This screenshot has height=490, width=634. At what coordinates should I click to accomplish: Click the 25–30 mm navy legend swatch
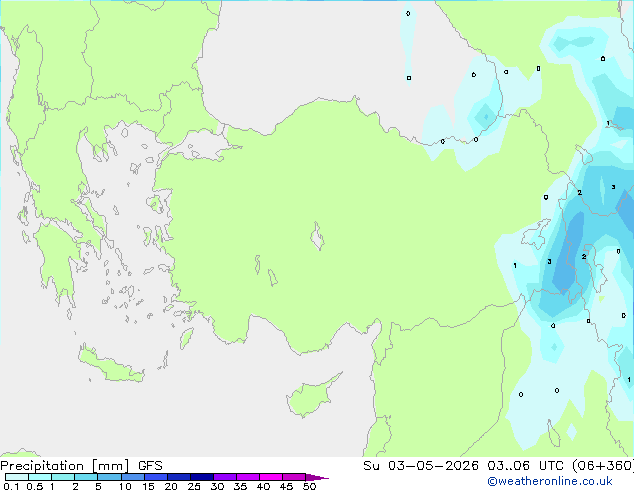(x=202, y=477)
